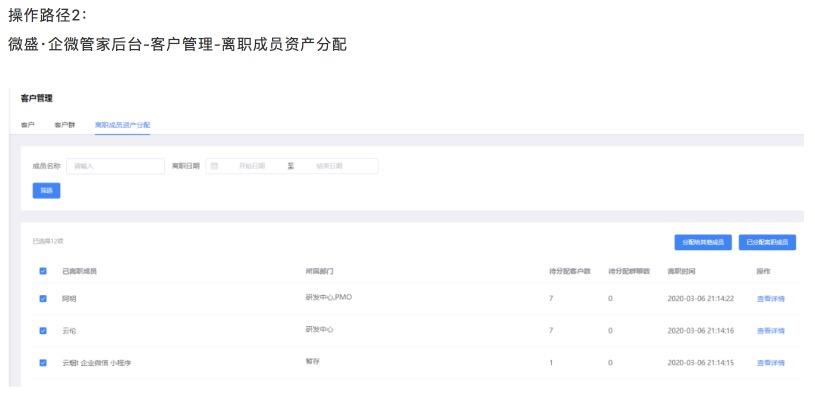The image size is (815, 394).
Task: Click the 2020-03-06 21:14:15 timestamp
Action: (x=701, y=363)
